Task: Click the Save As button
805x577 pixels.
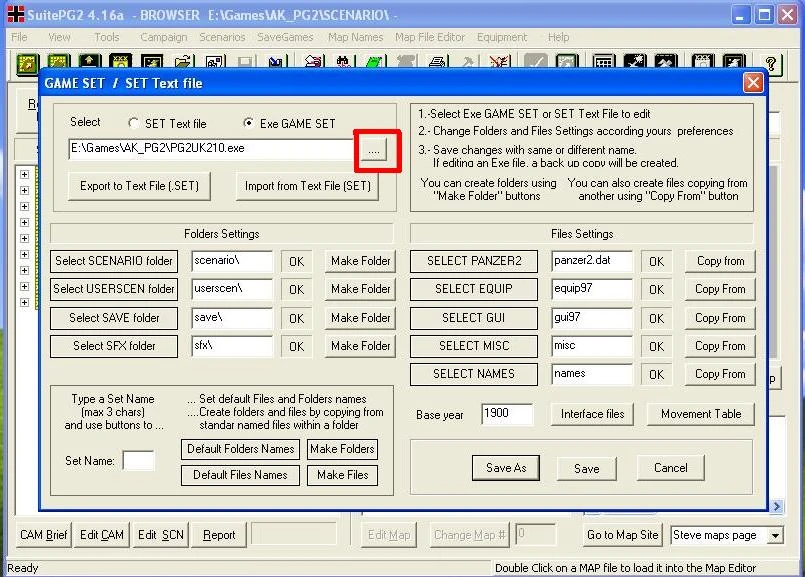Action: click(506, 468)
